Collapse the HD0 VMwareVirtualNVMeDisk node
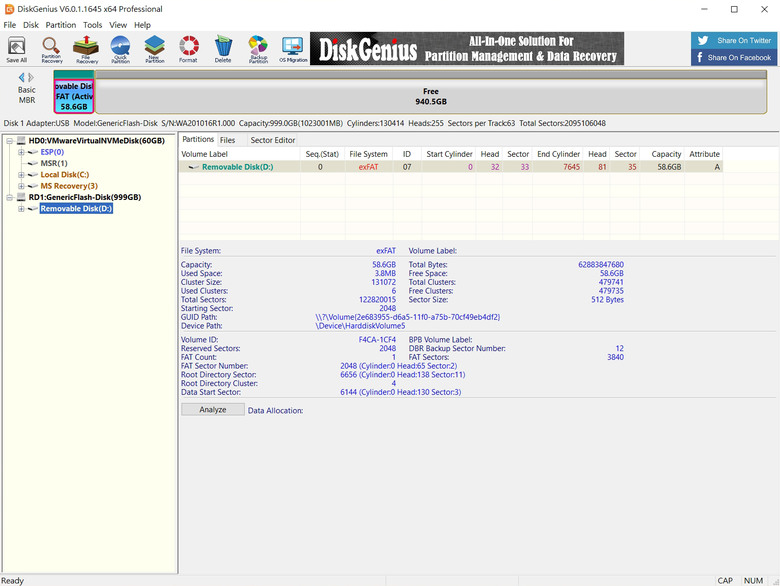This screenshot has width=780, height=586. tap(9, 141)
